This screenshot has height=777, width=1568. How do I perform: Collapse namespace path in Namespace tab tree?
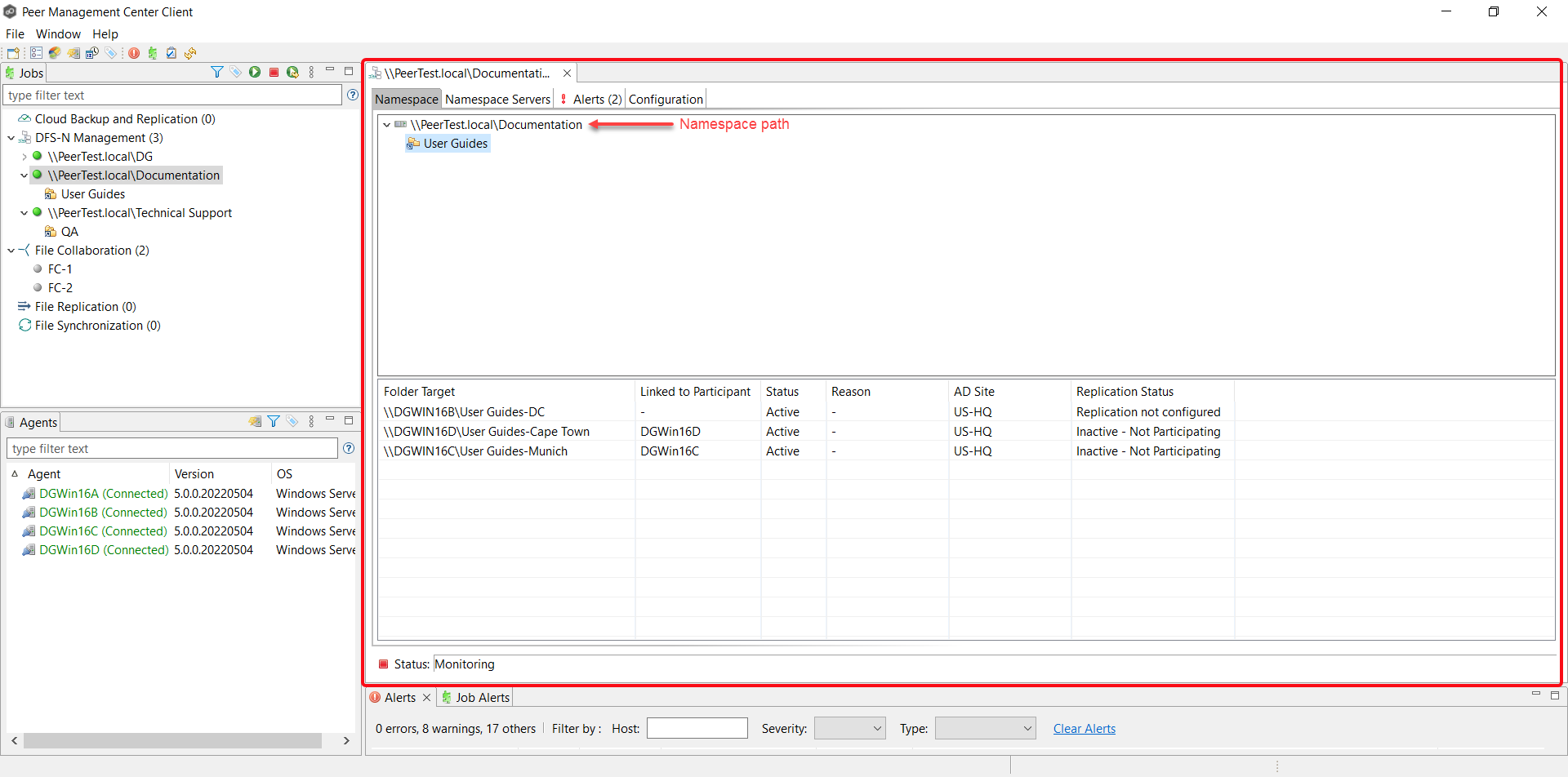coord(386,125)
